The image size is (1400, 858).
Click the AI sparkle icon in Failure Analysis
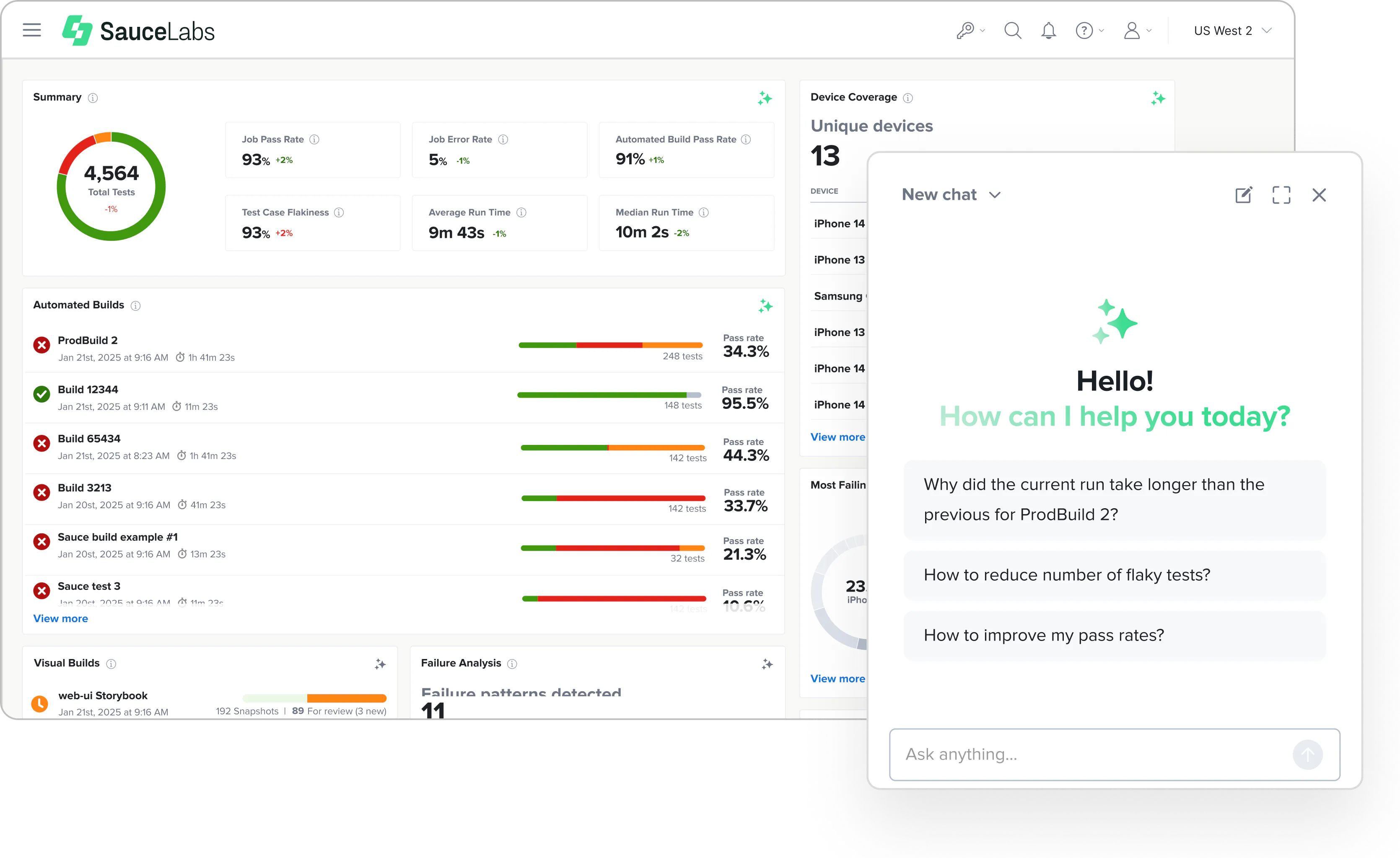tap(767, 664)
